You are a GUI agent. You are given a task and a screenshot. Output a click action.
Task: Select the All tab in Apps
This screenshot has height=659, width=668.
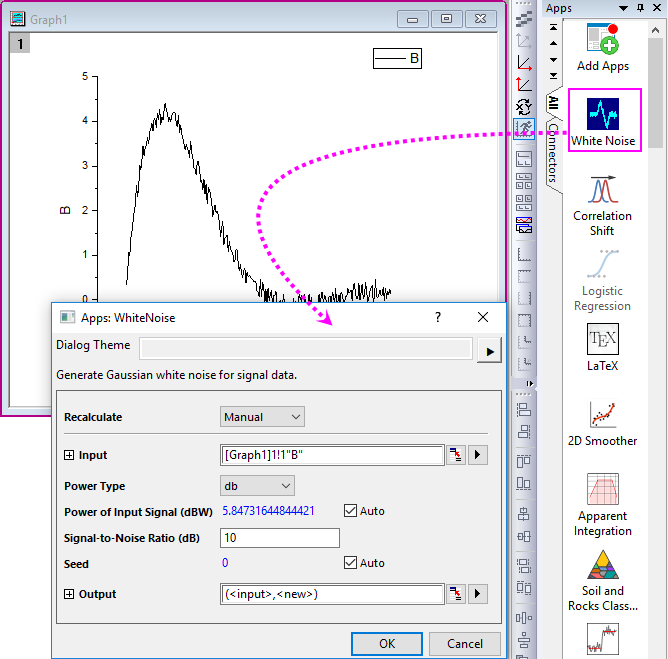[x=553, y=104]
